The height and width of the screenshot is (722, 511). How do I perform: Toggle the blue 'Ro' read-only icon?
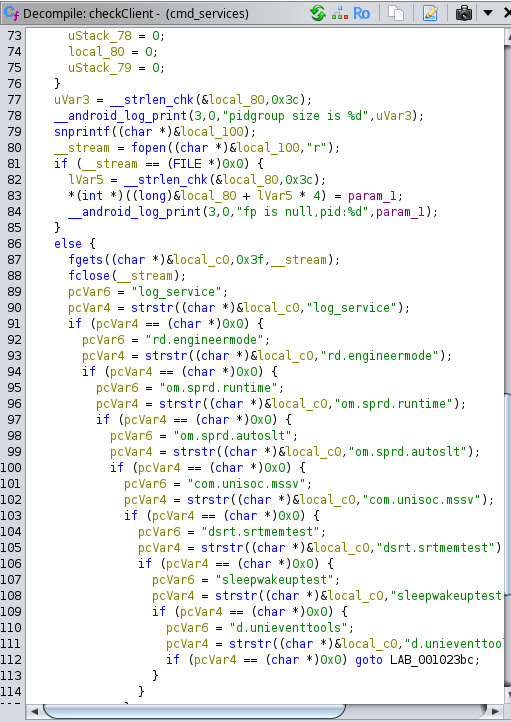point(361,13)
